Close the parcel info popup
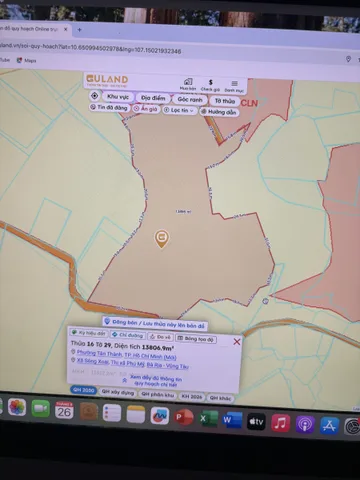 point(237,342)
